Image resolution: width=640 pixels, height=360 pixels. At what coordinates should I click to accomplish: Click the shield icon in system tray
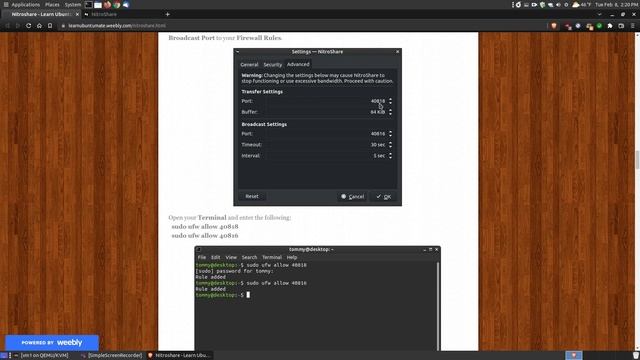pos(542,4)
